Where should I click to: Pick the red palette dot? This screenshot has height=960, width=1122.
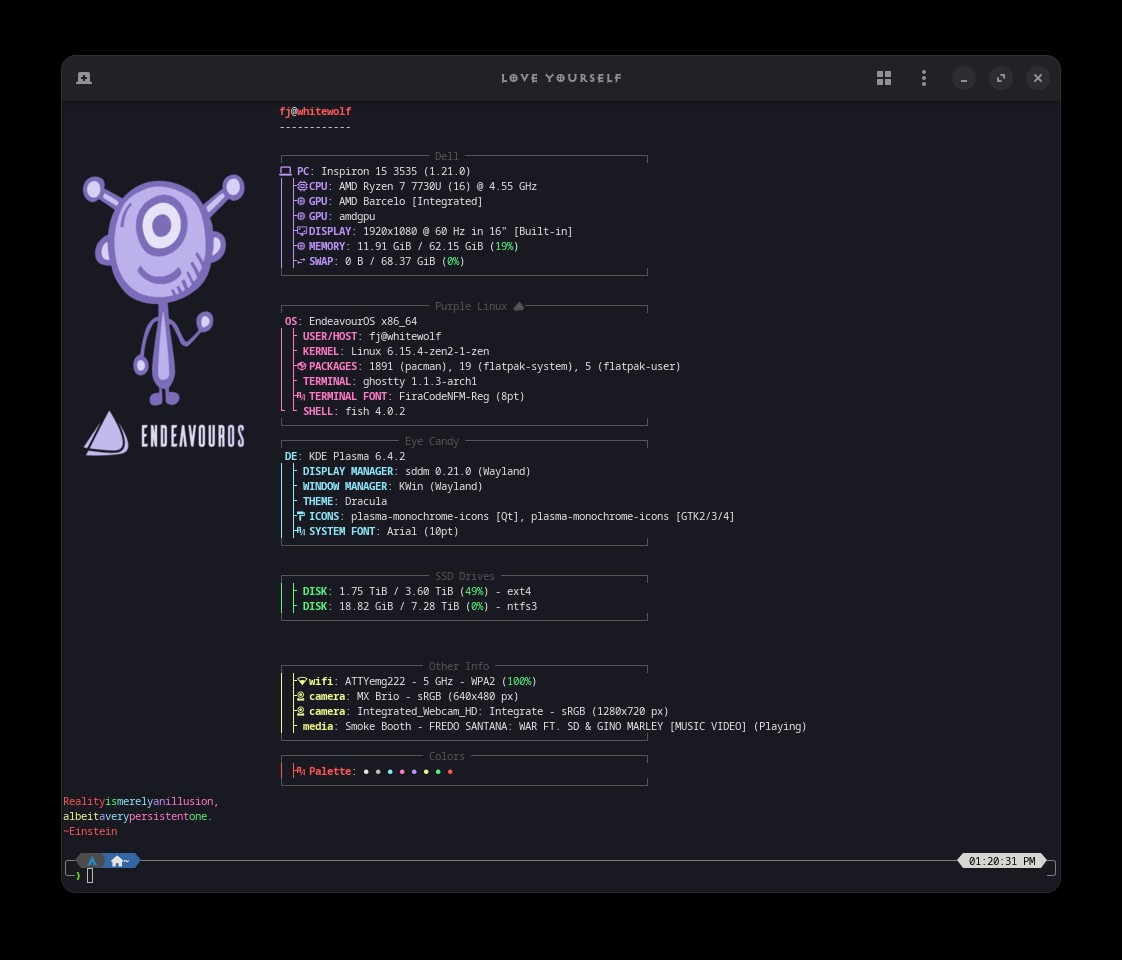[x=450, y=772]
